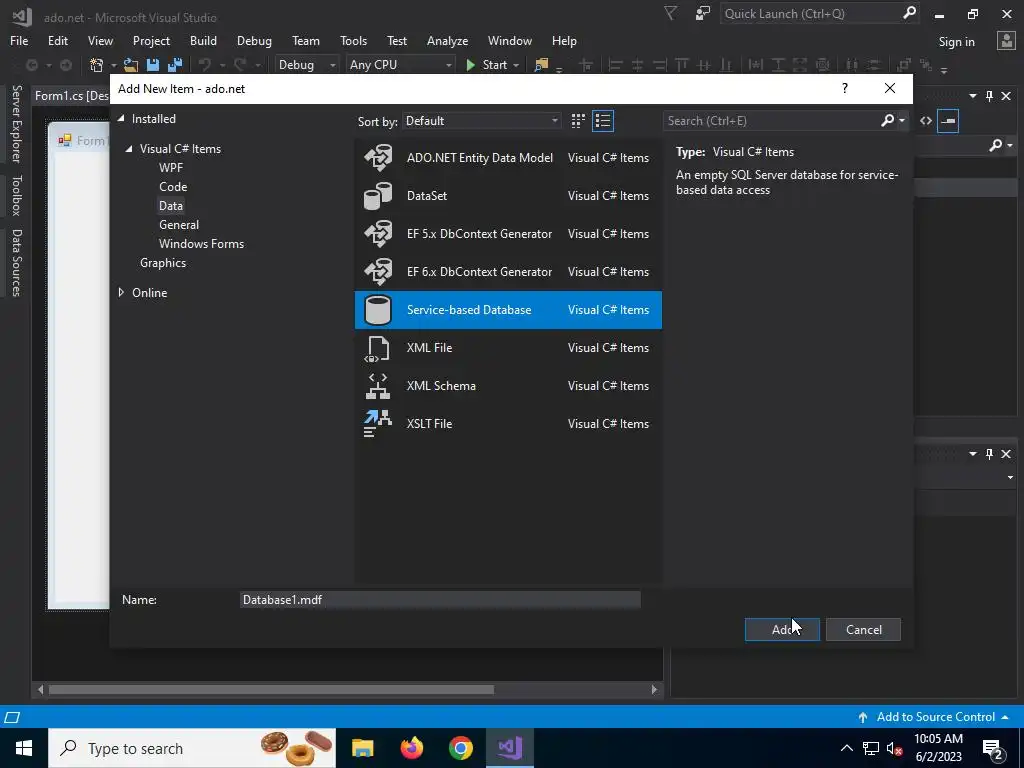
Task: Click the Cancel button
Action: (x=863, y=630)
